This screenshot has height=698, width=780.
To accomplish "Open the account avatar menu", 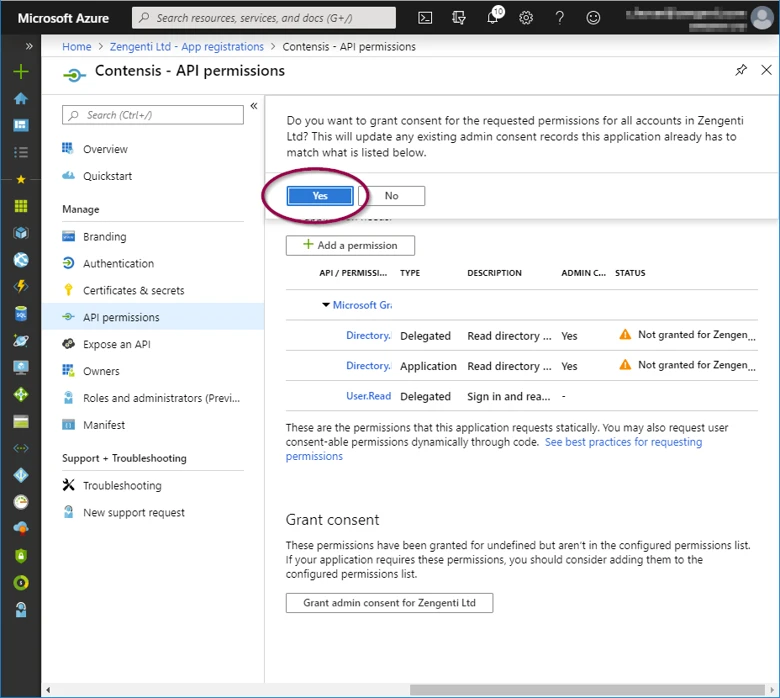I will [762, 18].
